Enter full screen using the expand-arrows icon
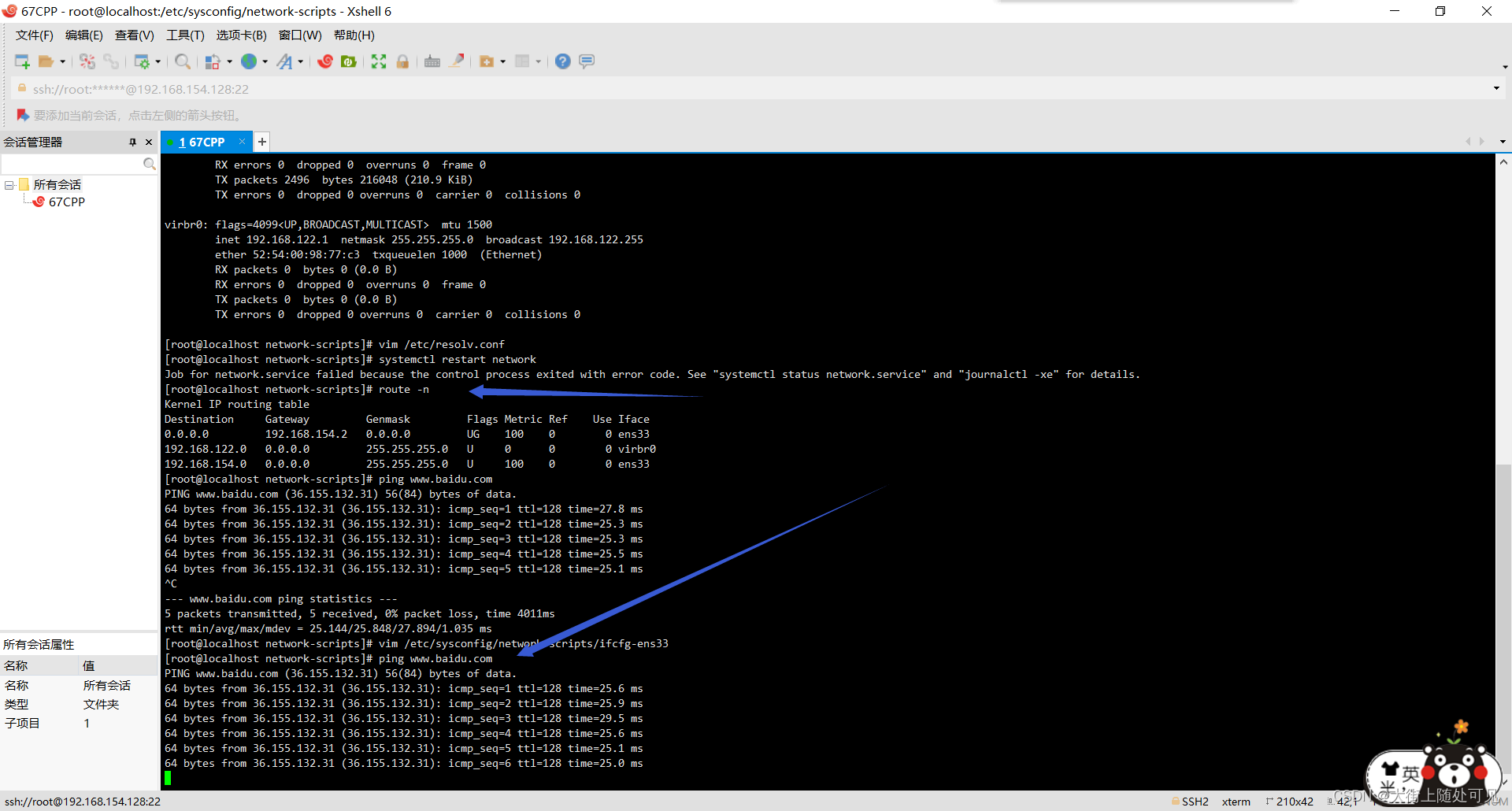 379,61
